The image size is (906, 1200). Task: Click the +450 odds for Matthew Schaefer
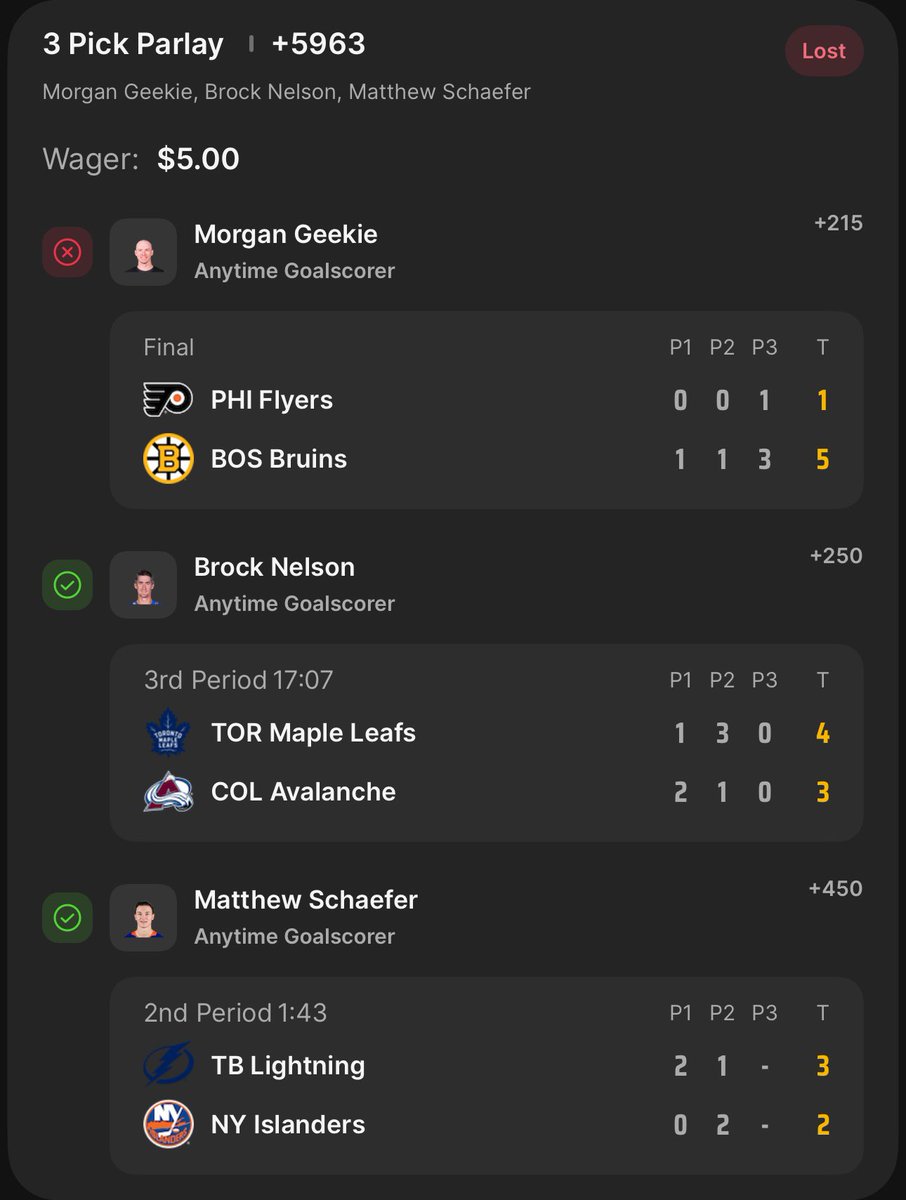(835, 889)
